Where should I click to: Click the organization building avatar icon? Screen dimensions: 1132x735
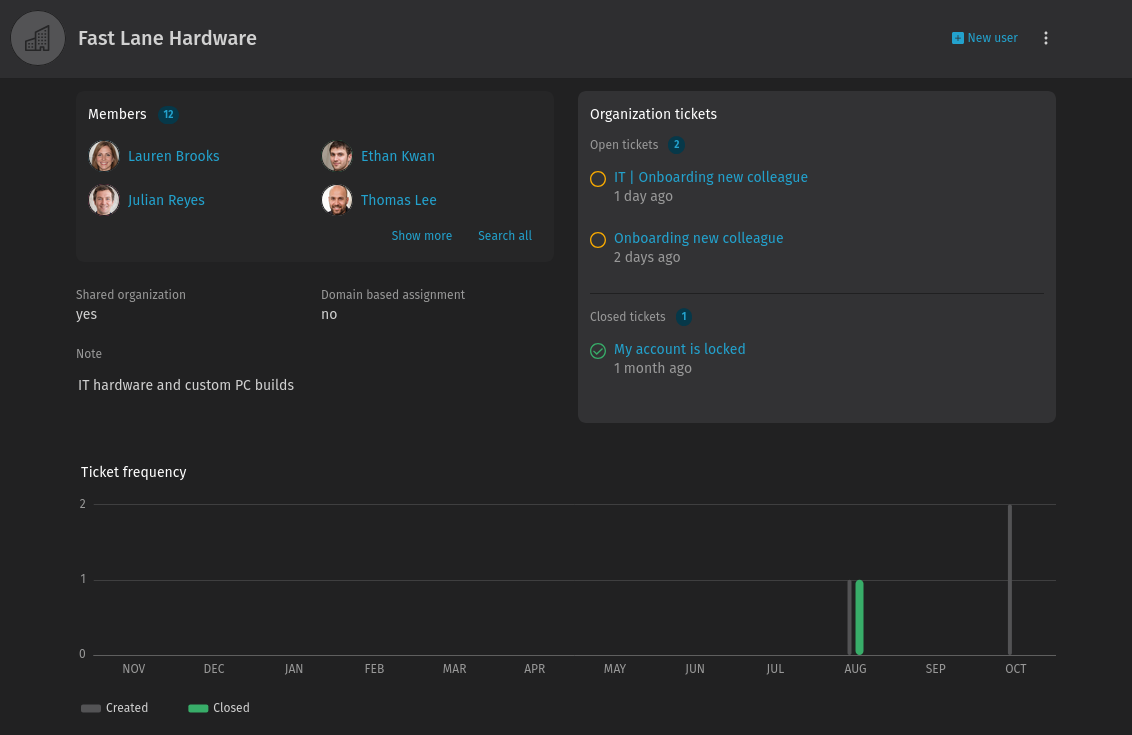pyautogui.click(x=38, y=38)
